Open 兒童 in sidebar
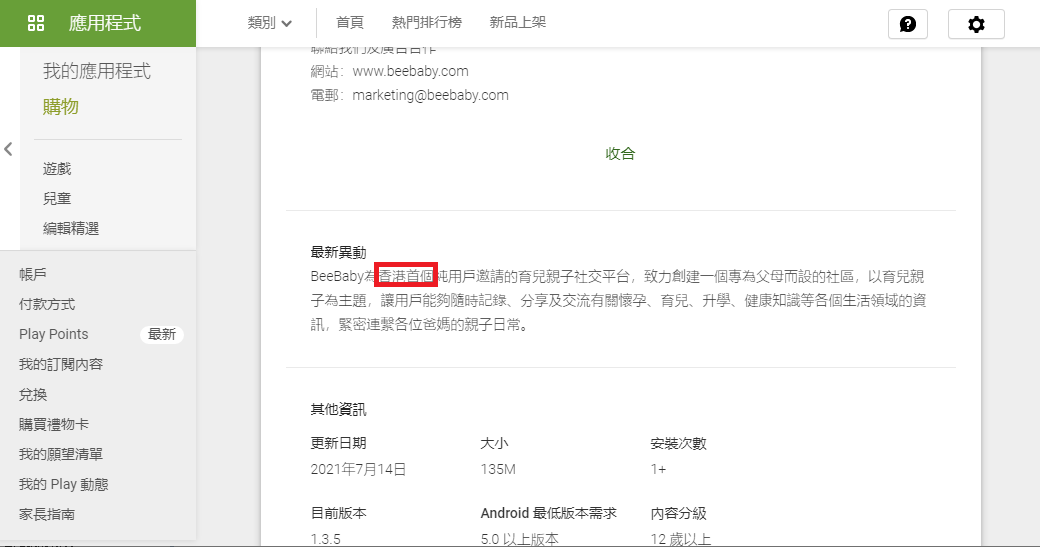 click(57, 199)
